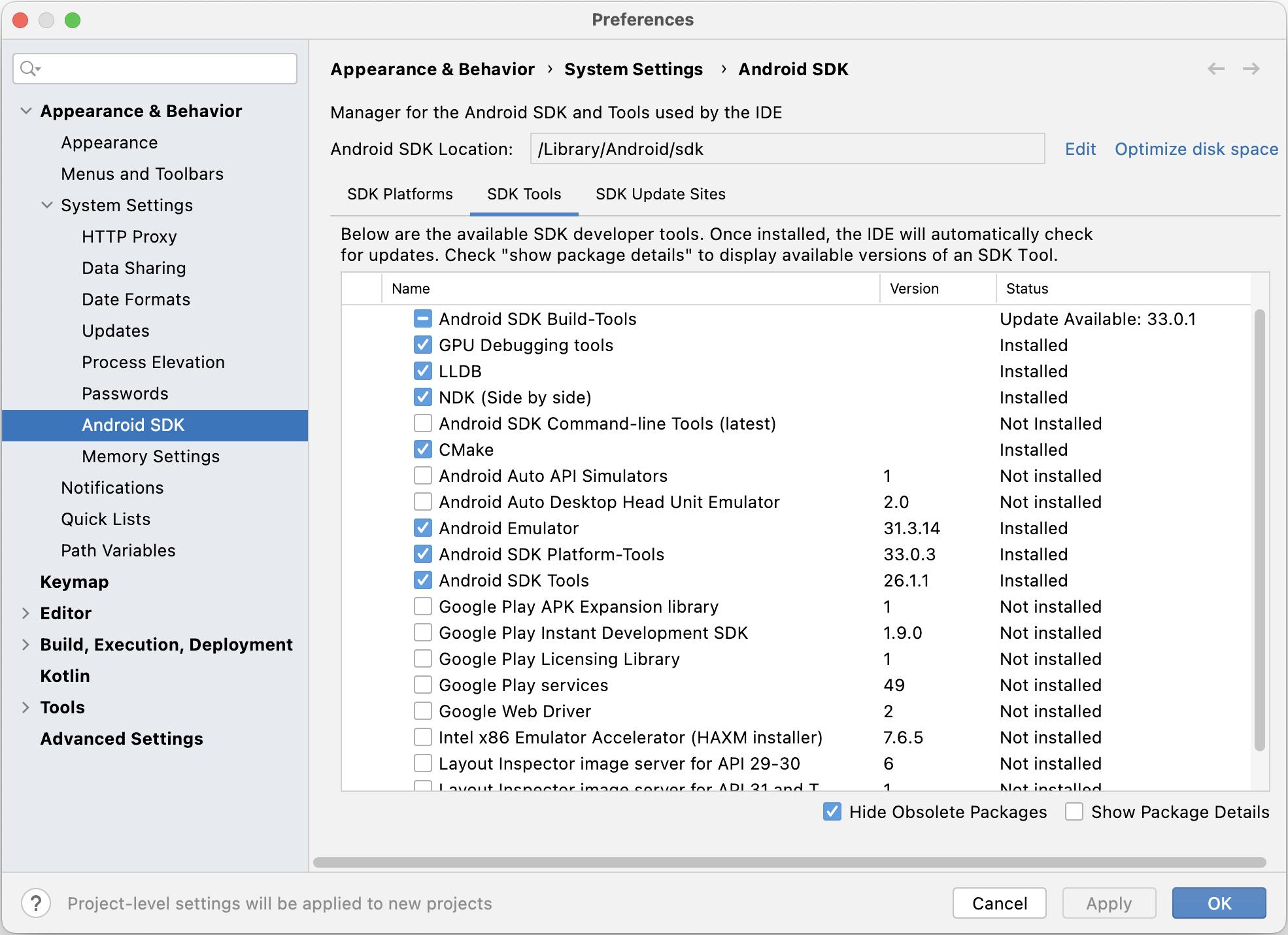Check Android SDK Command-line Tools (latest)

[423, 424]
